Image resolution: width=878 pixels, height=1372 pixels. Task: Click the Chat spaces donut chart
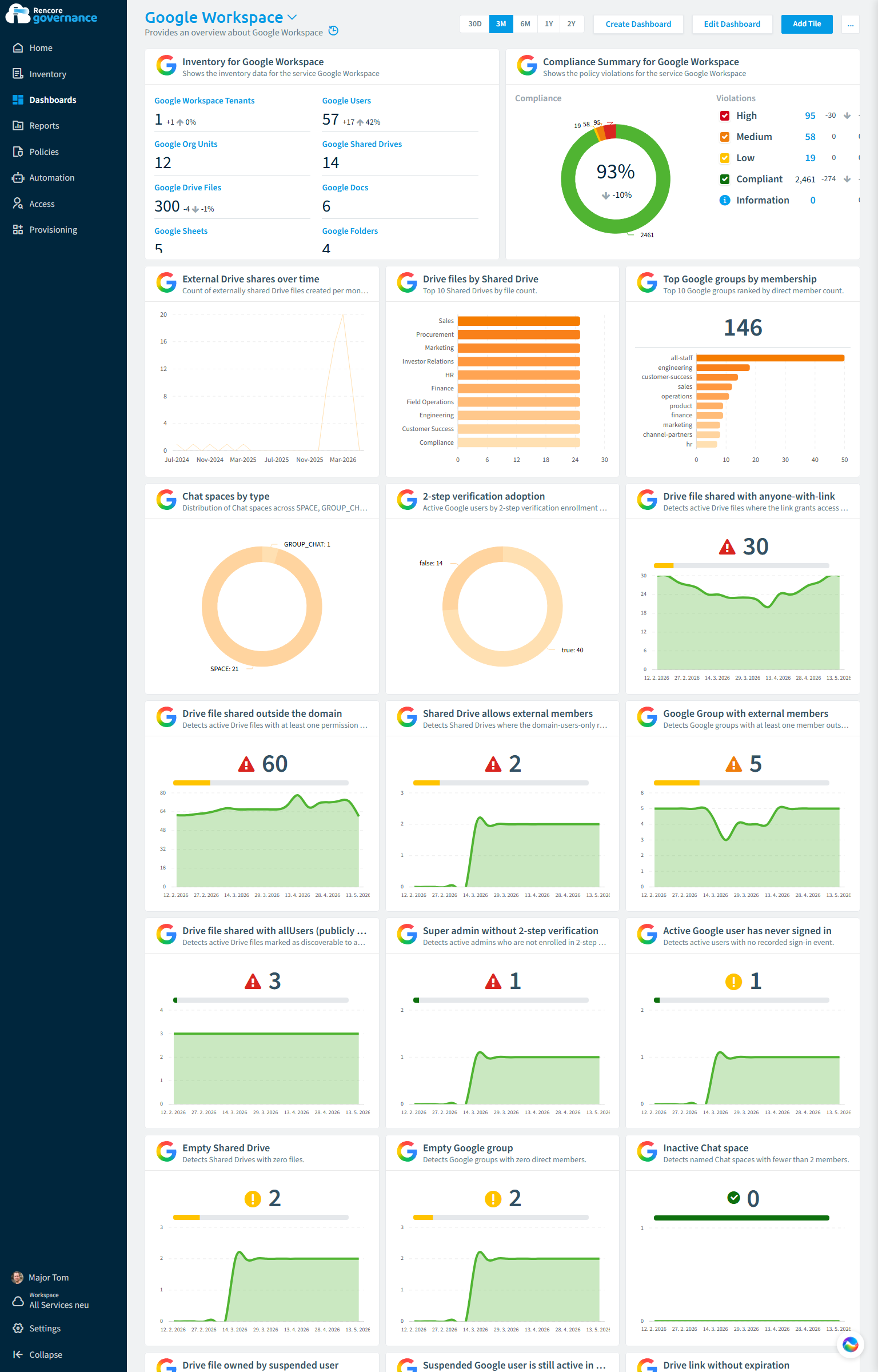(262, 607)
